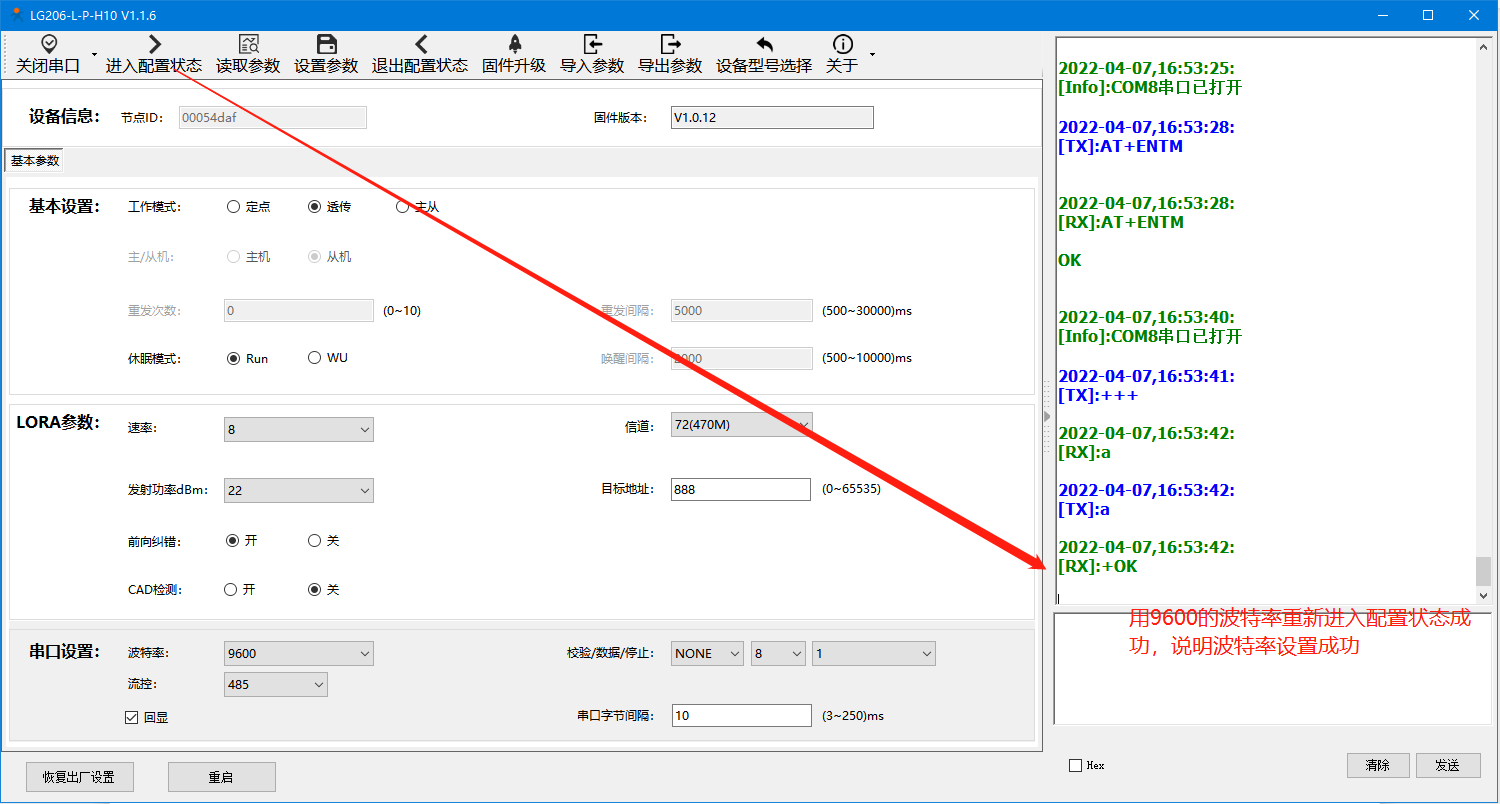
Task: Click the 读取参数 (read parameters) icon
Action: [x=248, y=44]
